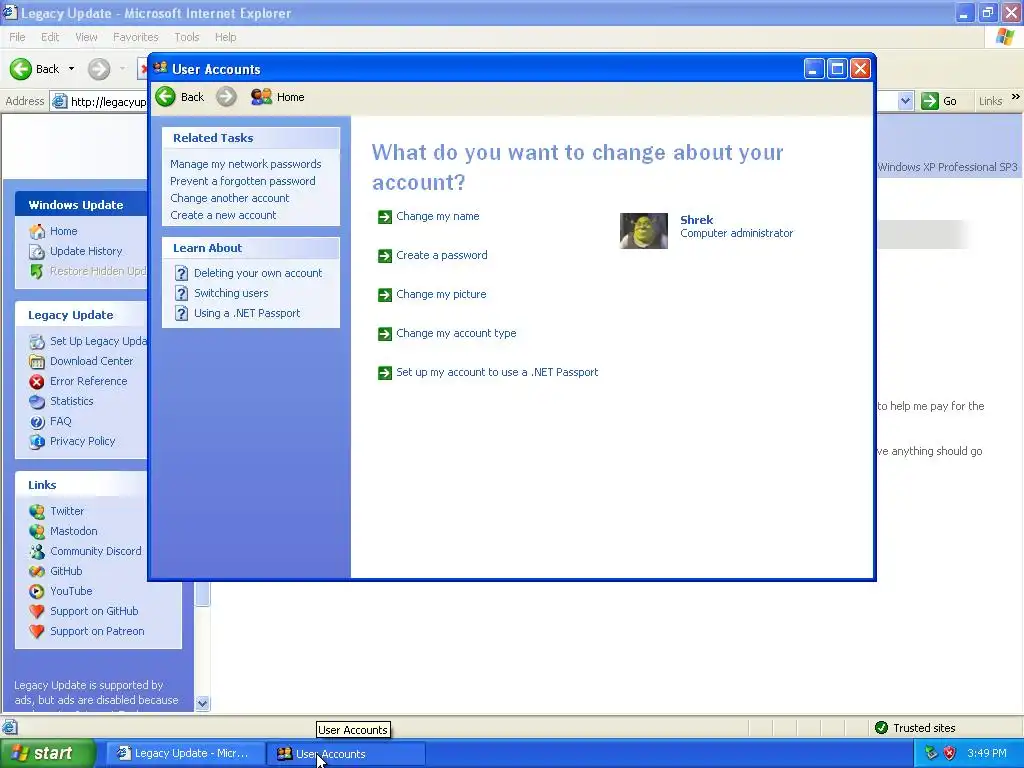Click the Prevent a forgotten password link

click(x=243, y=181)
